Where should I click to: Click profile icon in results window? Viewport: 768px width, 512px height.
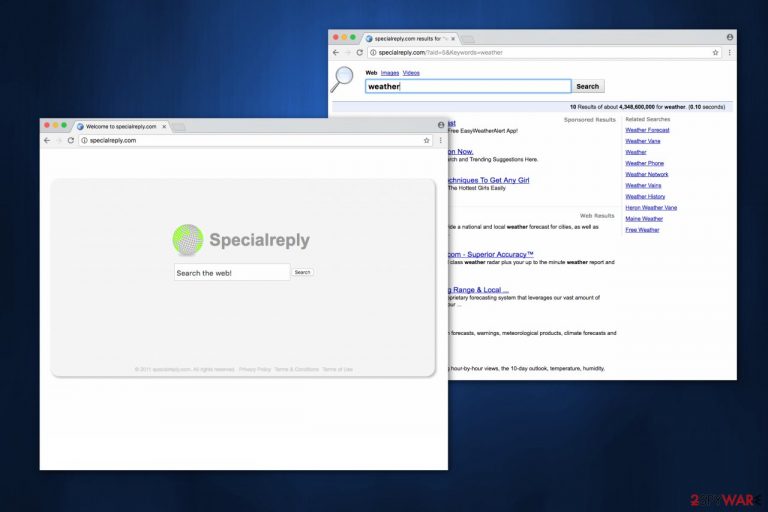[729, 37]
